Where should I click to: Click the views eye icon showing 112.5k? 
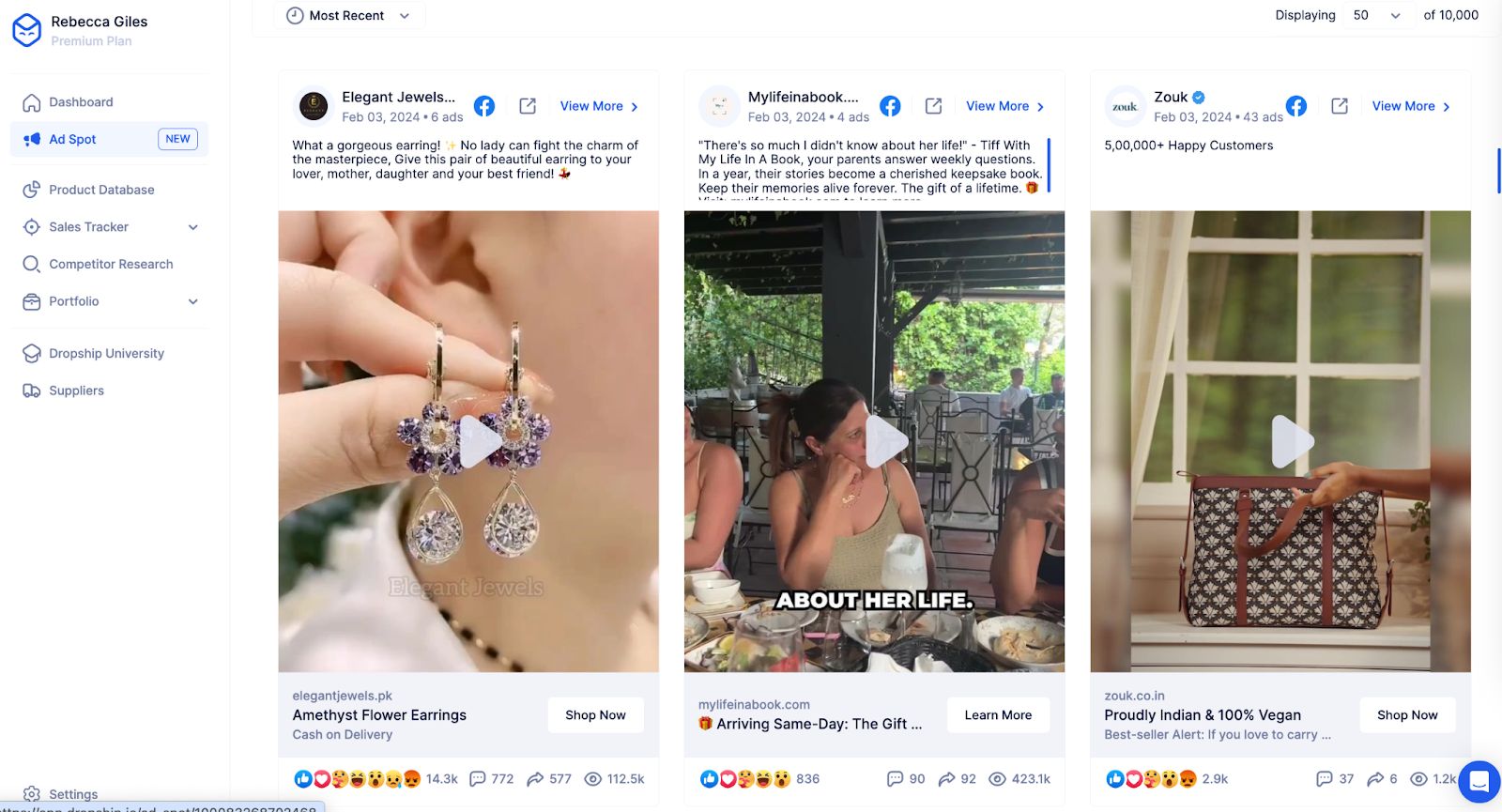(593, 779)
